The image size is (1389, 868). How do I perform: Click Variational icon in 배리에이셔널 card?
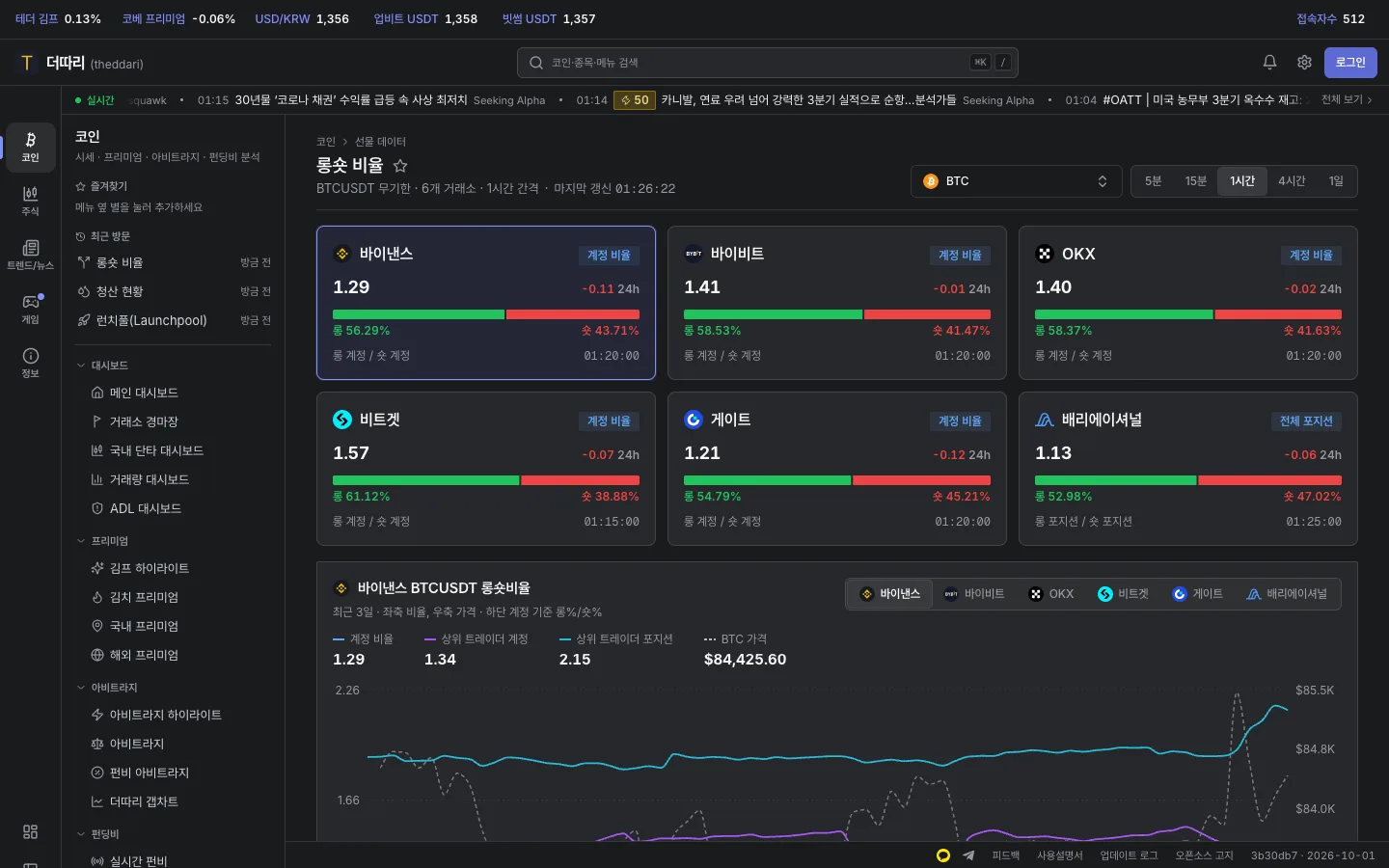[x=1044, y=420]
